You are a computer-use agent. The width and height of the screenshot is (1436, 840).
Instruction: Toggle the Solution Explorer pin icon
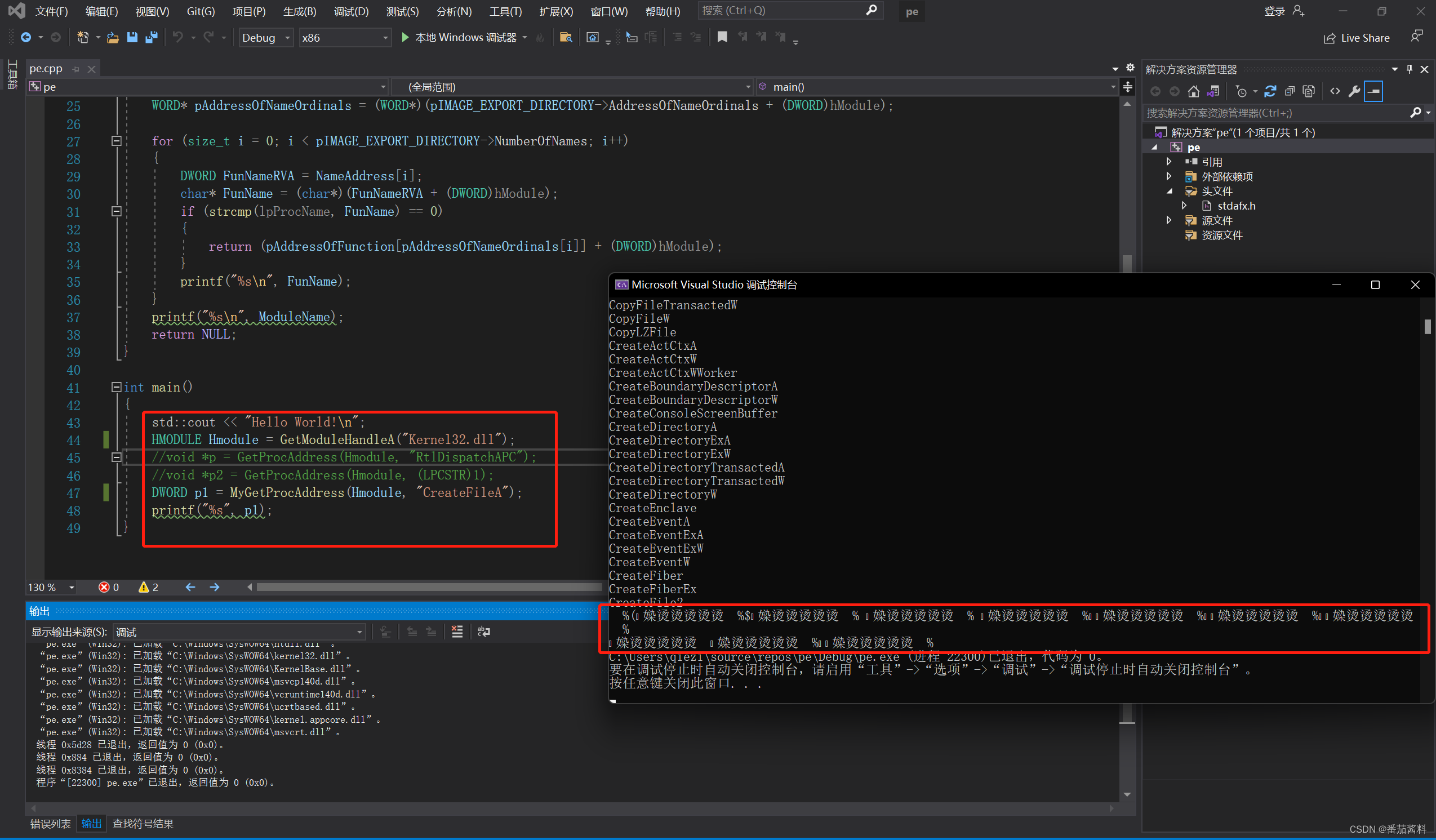click(x=1409, y=69)
